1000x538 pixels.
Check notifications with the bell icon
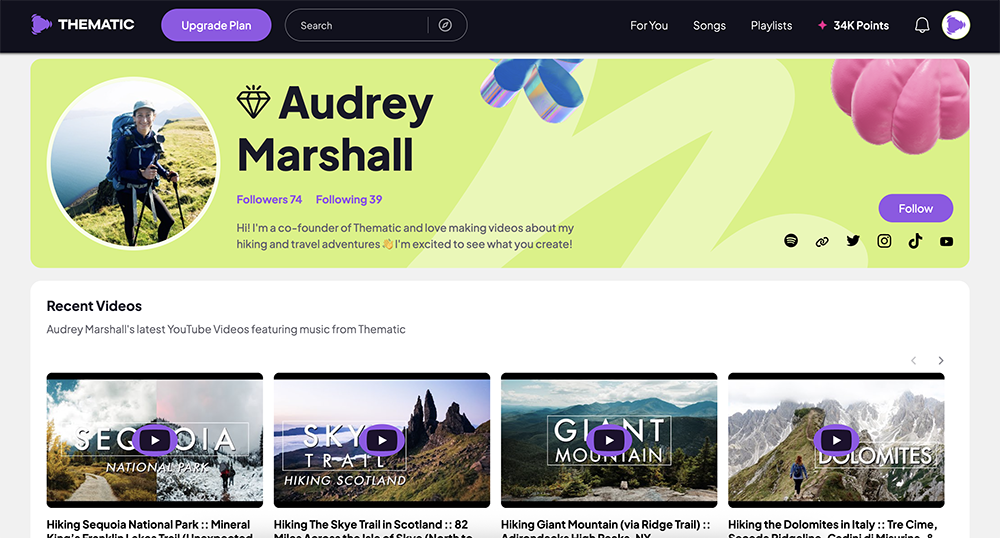tap(922, 25)
